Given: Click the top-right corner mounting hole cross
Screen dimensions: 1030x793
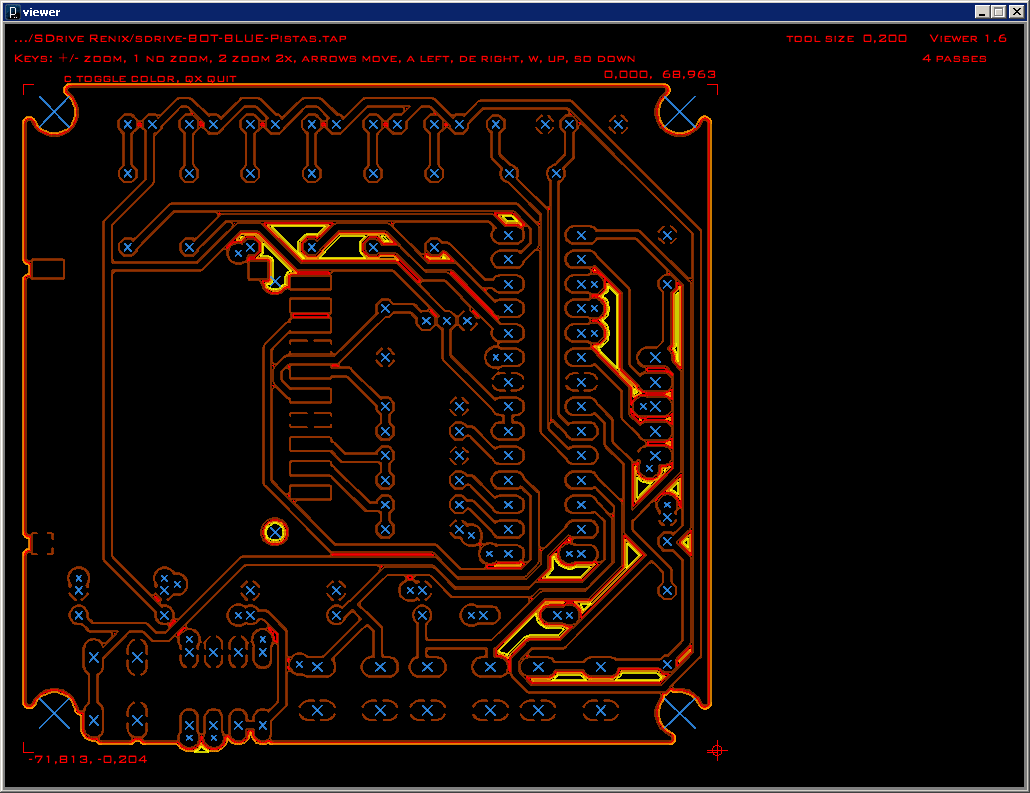Looking at the screenshot, I should pos(681,113).
